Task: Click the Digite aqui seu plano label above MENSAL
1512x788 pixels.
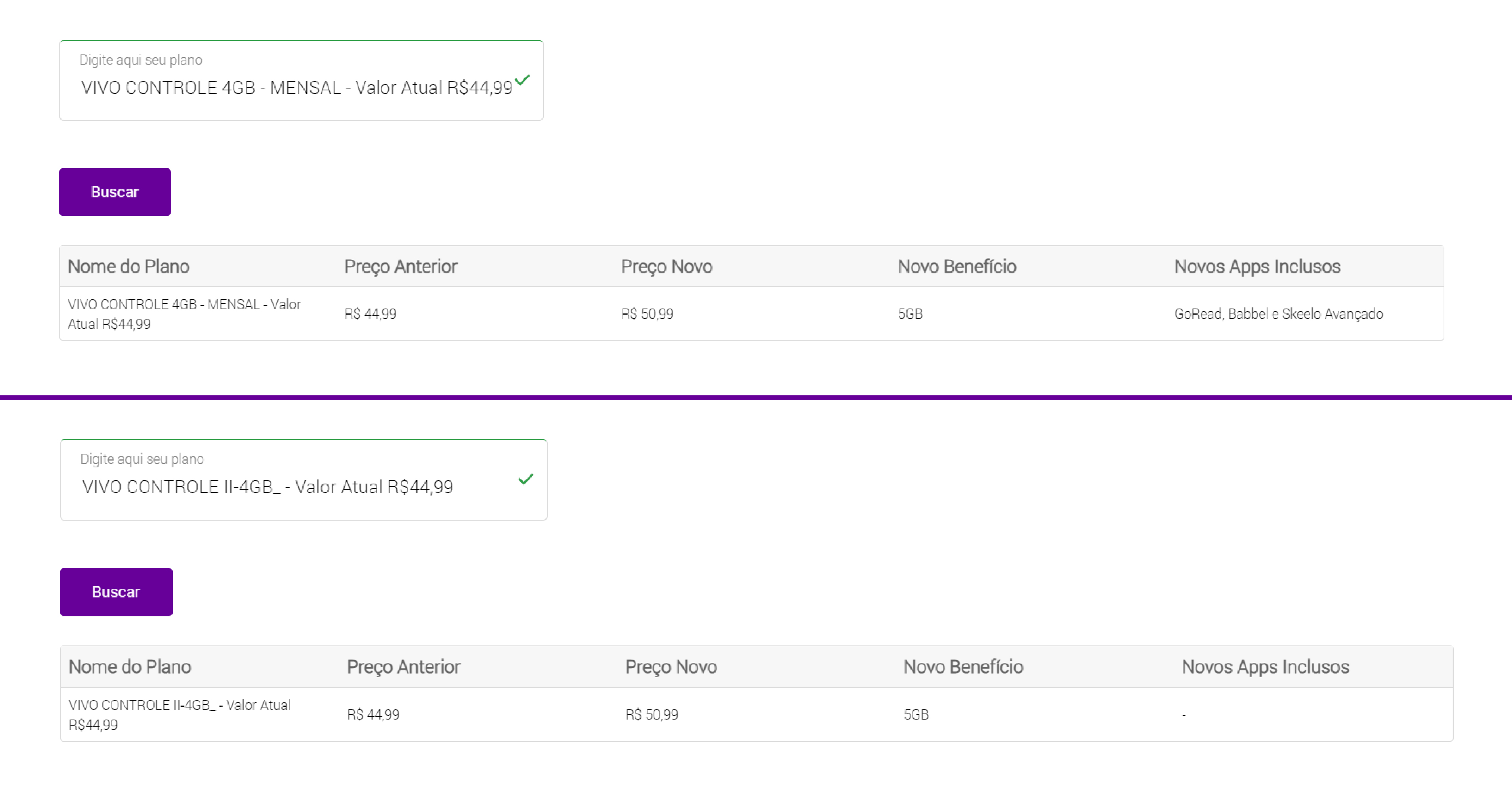Action: (x=141, y=60)
